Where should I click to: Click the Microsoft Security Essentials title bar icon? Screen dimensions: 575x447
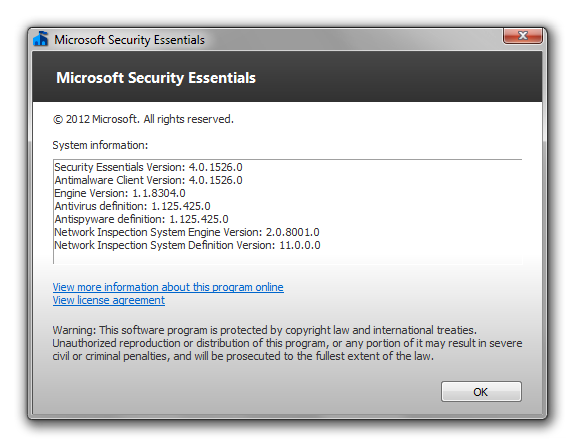pyautogui.click(x=41, y=39)
